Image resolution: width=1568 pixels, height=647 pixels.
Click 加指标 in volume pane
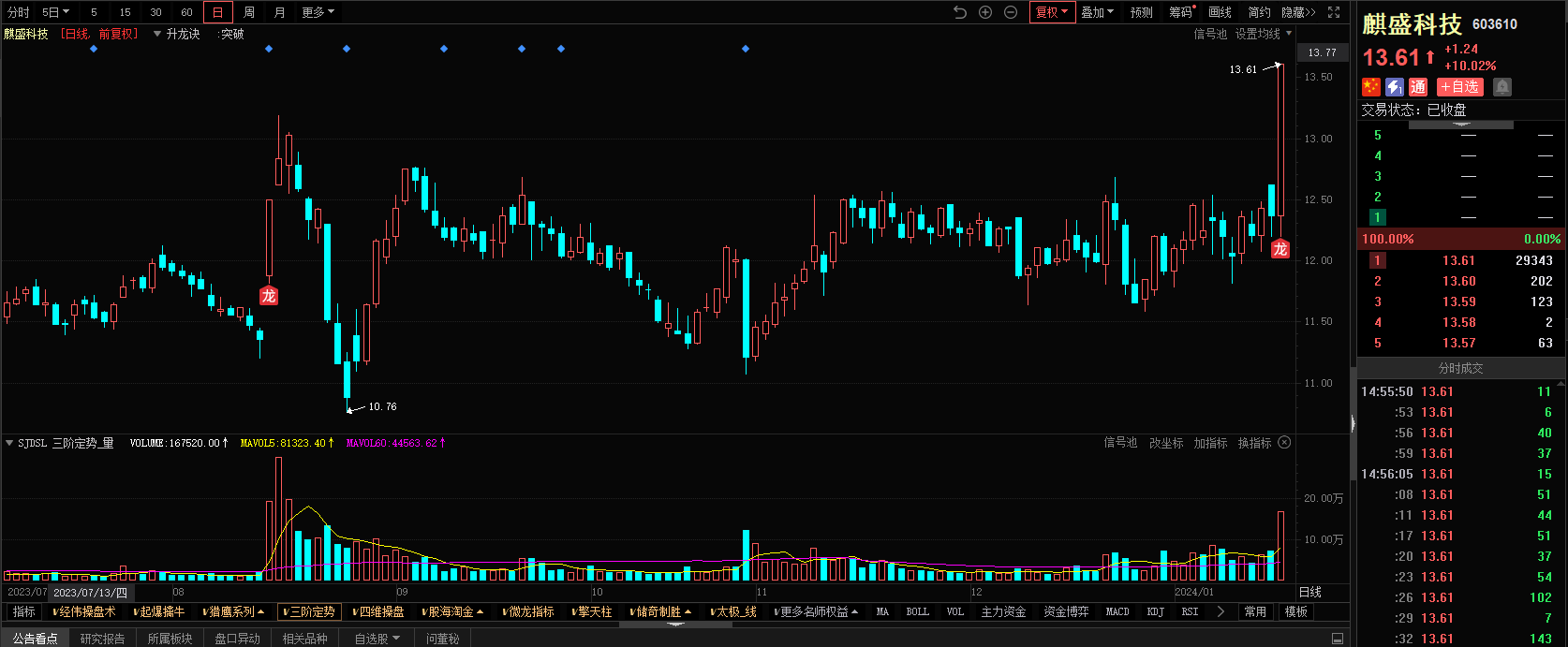point(1210,443)
